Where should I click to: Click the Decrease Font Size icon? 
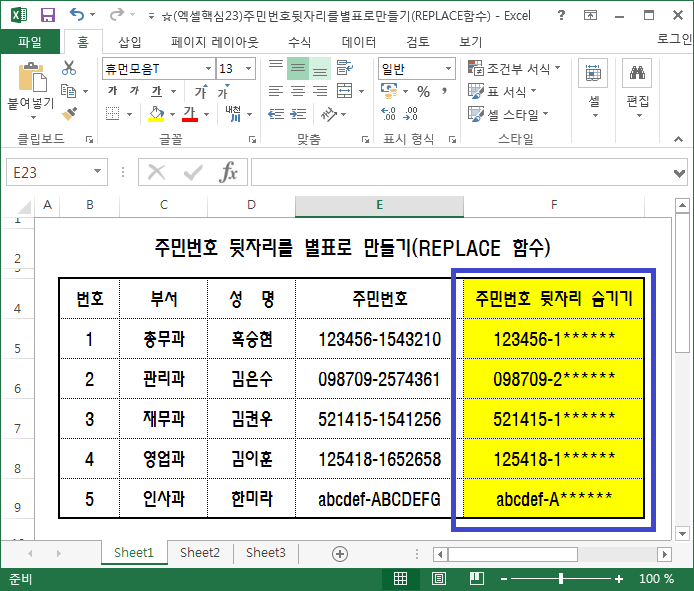point(223,91)
